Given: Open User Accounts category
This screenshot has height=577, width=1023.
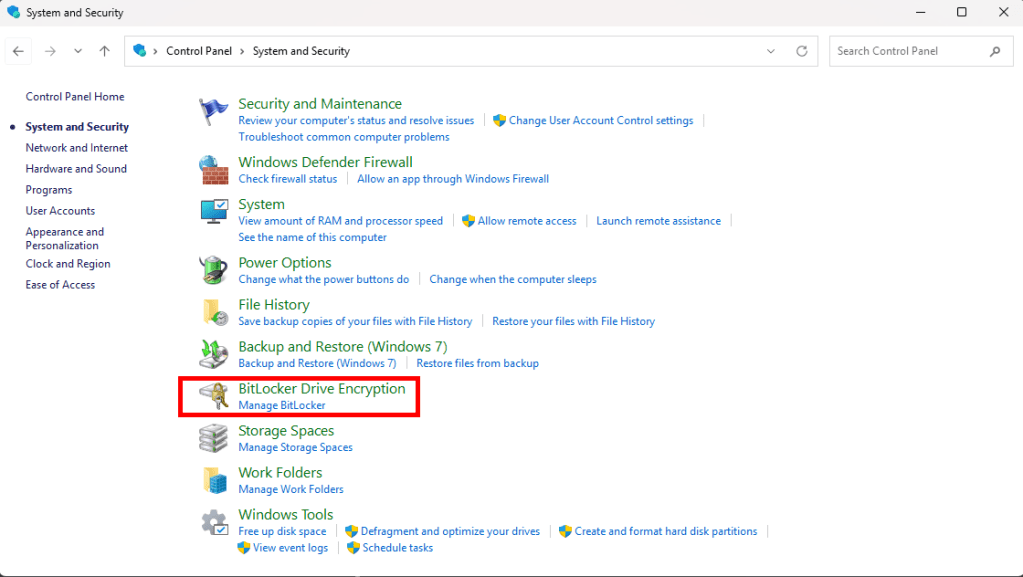Looking at the screenshot, I should point(60,211).
